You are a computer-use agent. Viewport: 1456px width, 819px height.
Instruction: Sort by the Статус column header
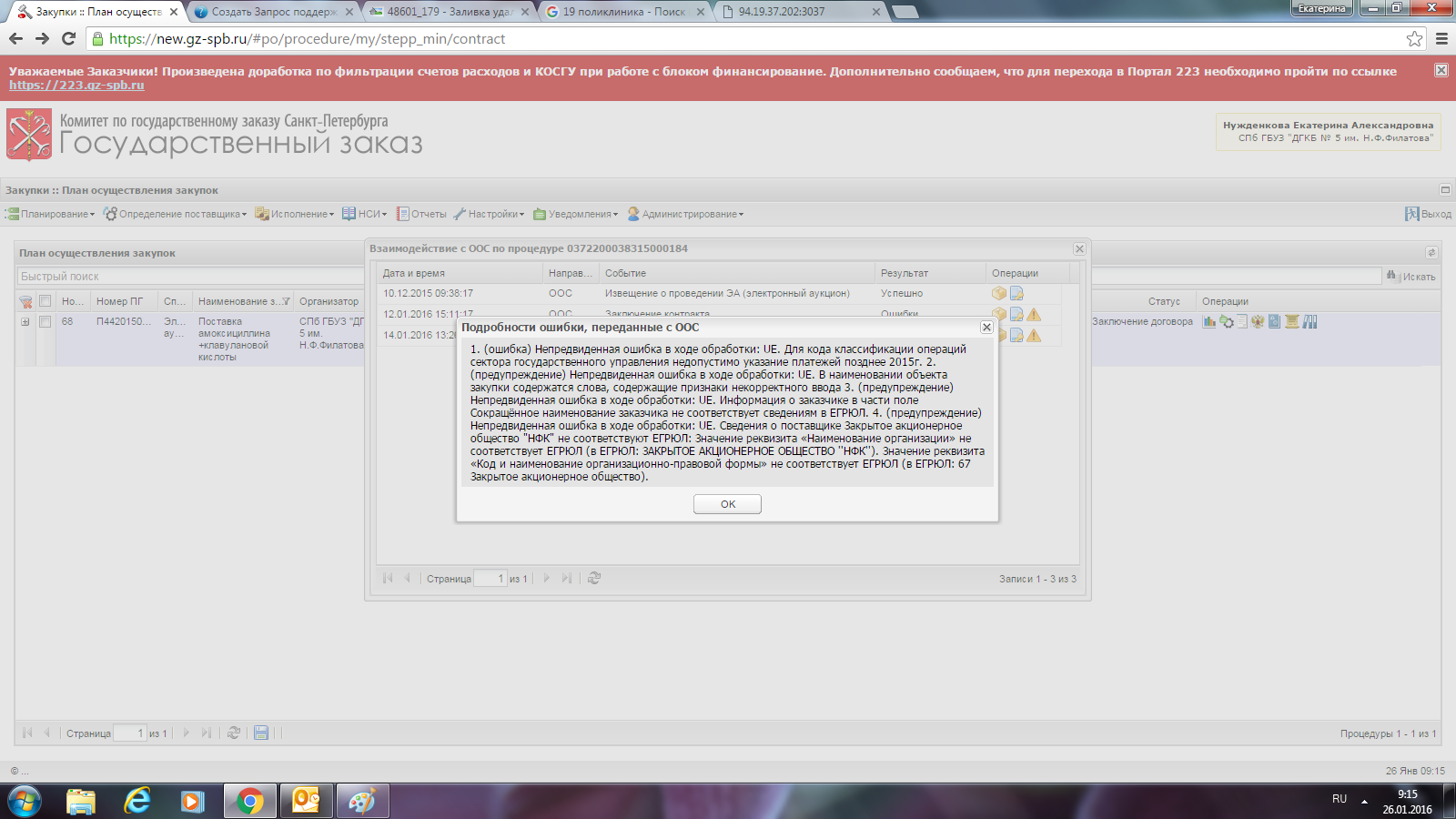coord(1163,301)
